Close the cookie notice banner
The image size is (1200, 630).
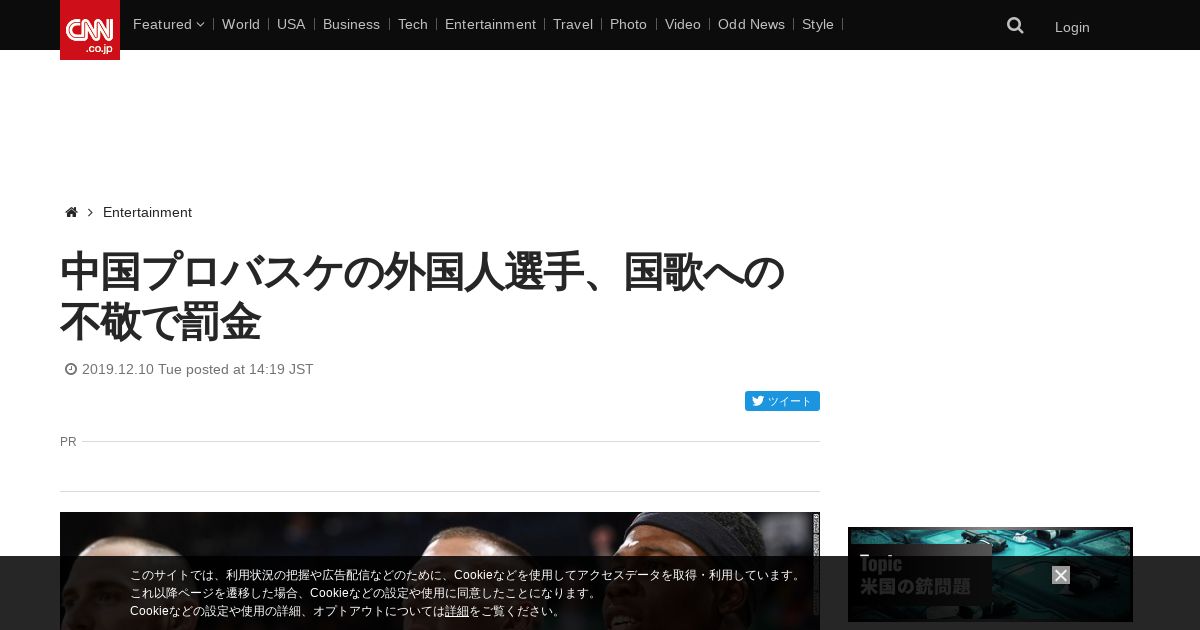(1061, 575)
